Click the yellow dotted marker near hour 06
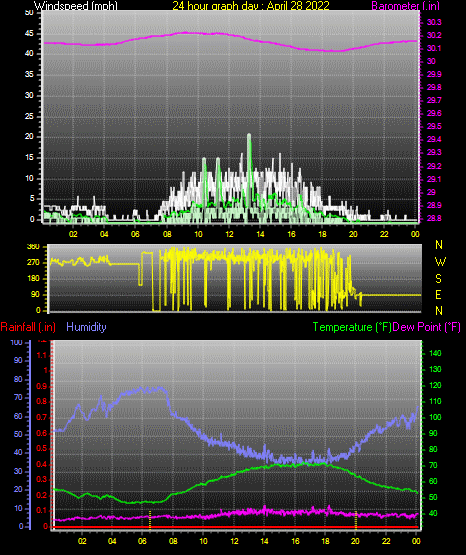This screenshot has height=555, width=466. tap(150, 520)
